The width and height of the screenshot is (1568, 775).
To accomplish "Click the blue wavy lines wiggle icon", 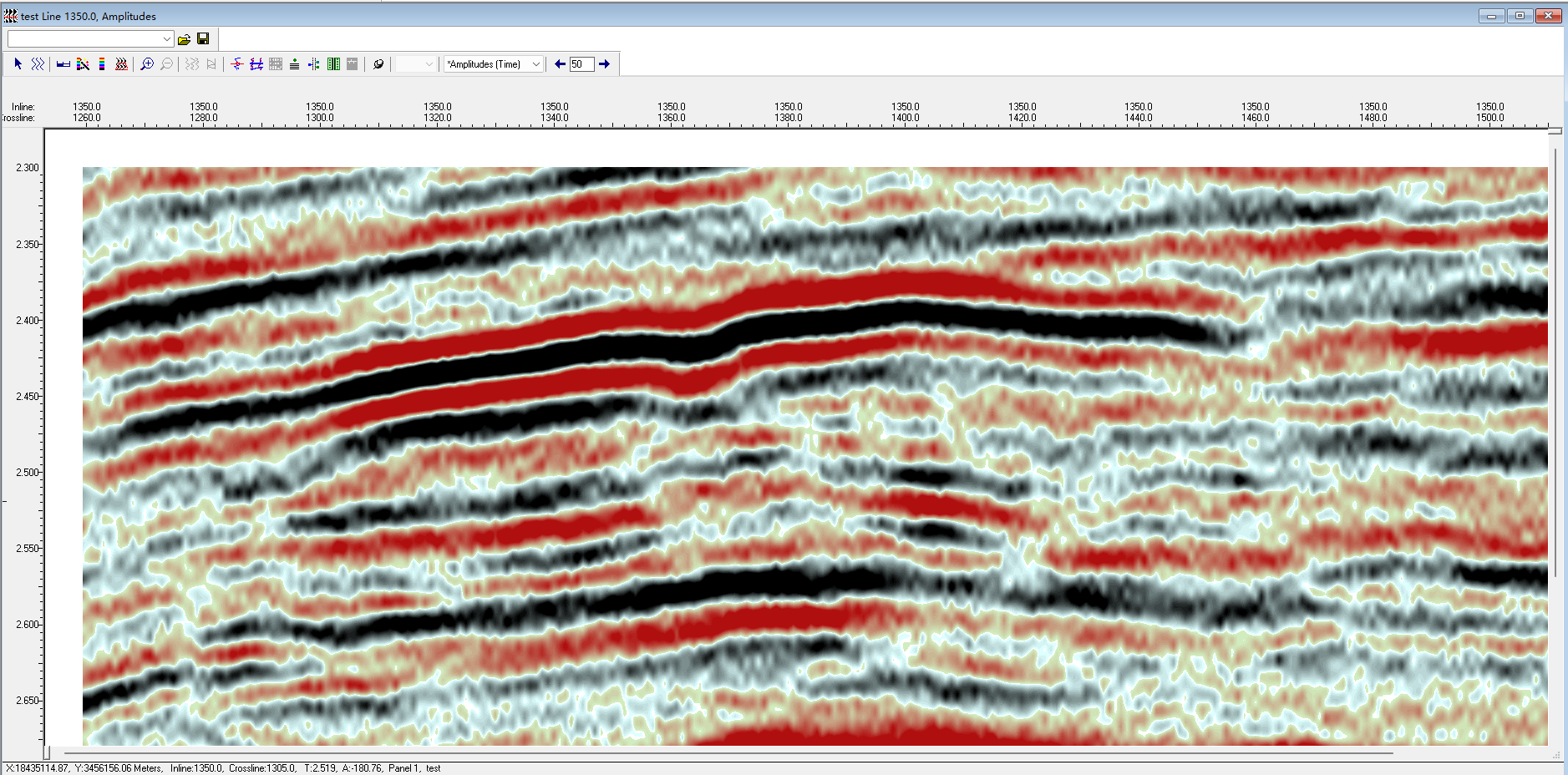I will (x=38, y=63).
